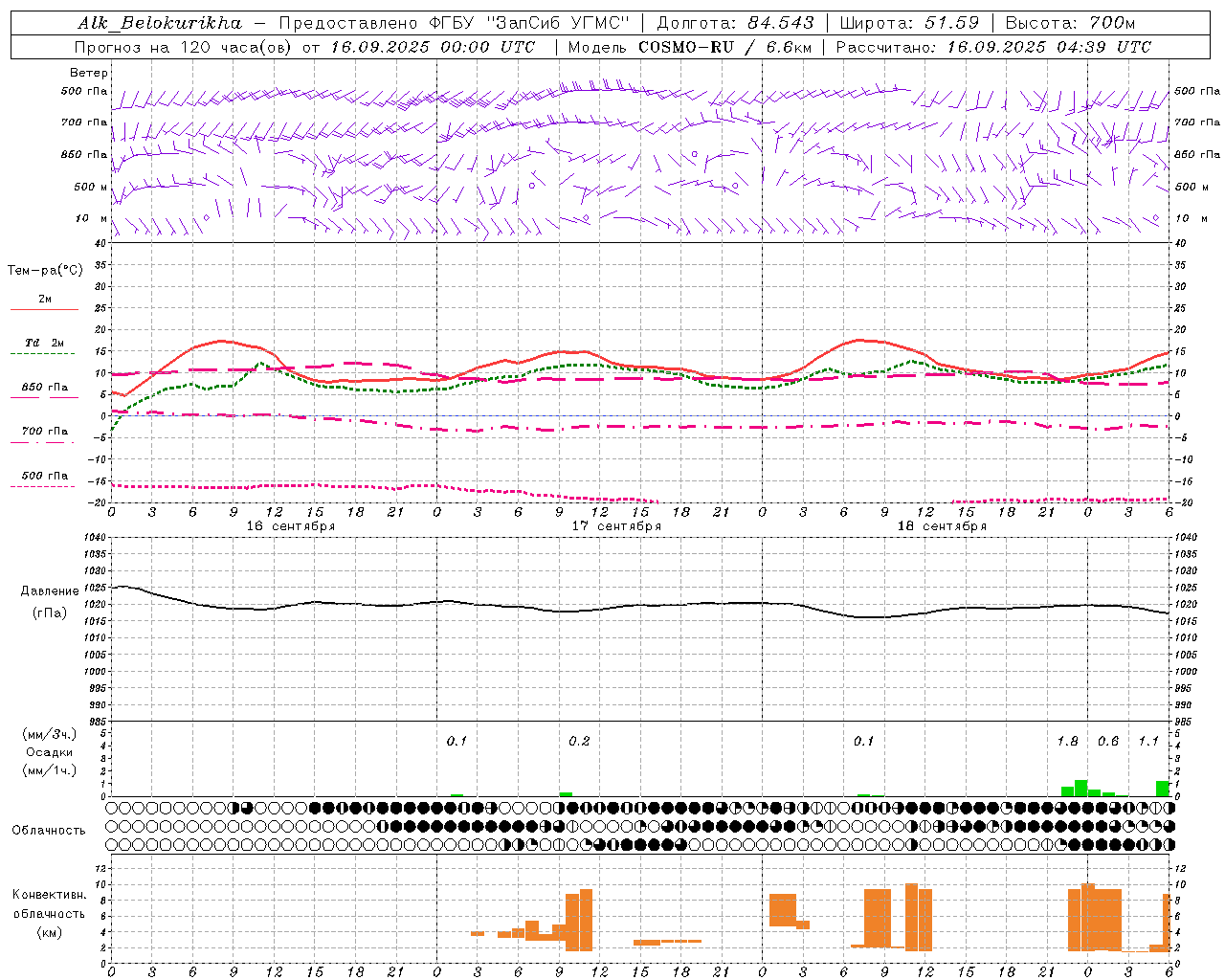This screenshot has width=1225, height=980.
Task: Click the date label 16 сентября
Action: click(x=291, y=525)
